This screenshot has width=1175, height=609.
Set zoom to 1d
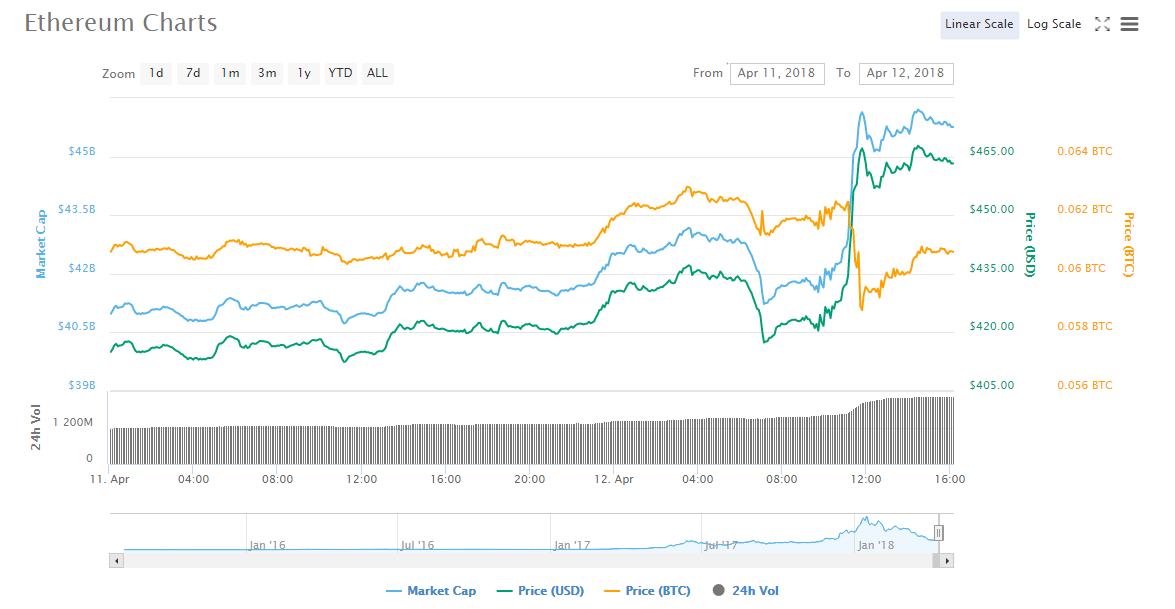click(156, 73)
